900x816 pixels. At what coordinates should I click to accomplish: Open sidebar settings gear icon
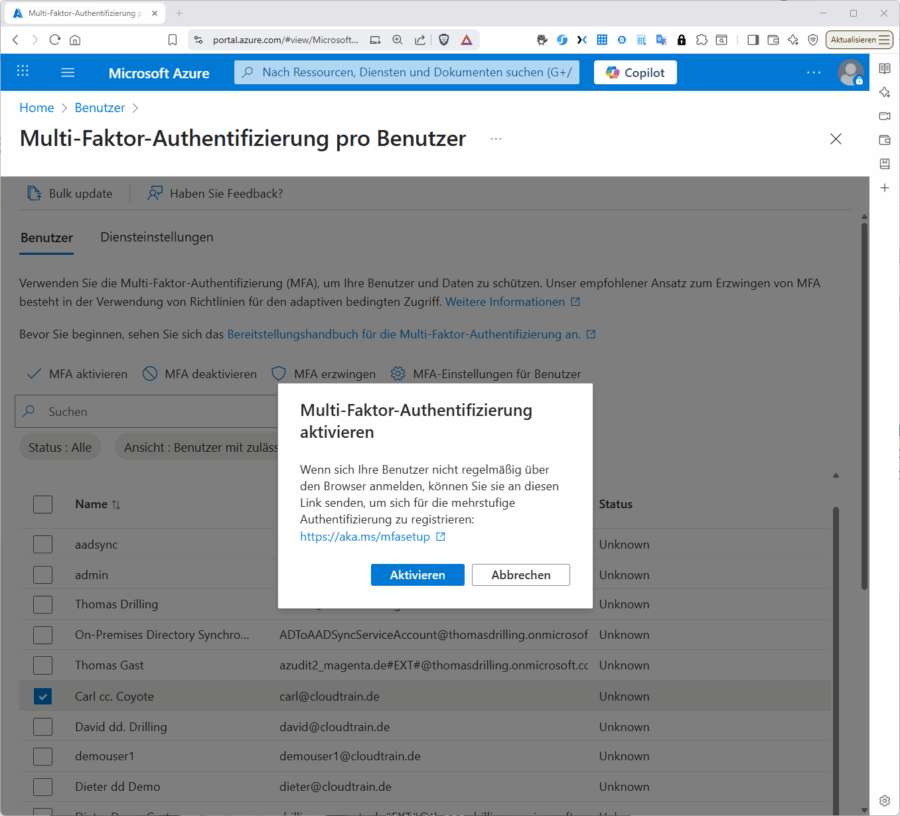pos(885,801)
